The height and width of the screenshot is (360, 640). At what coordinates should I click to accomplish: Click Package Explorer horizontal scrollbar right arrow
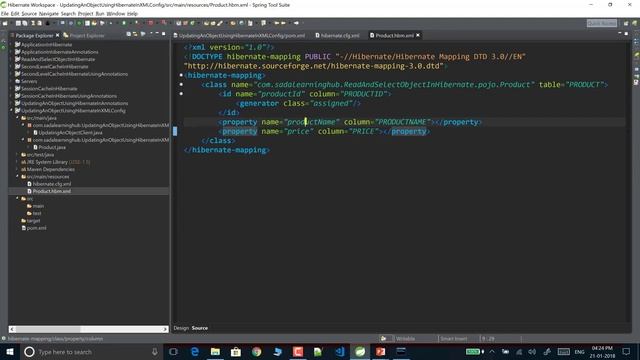point(165,329)
